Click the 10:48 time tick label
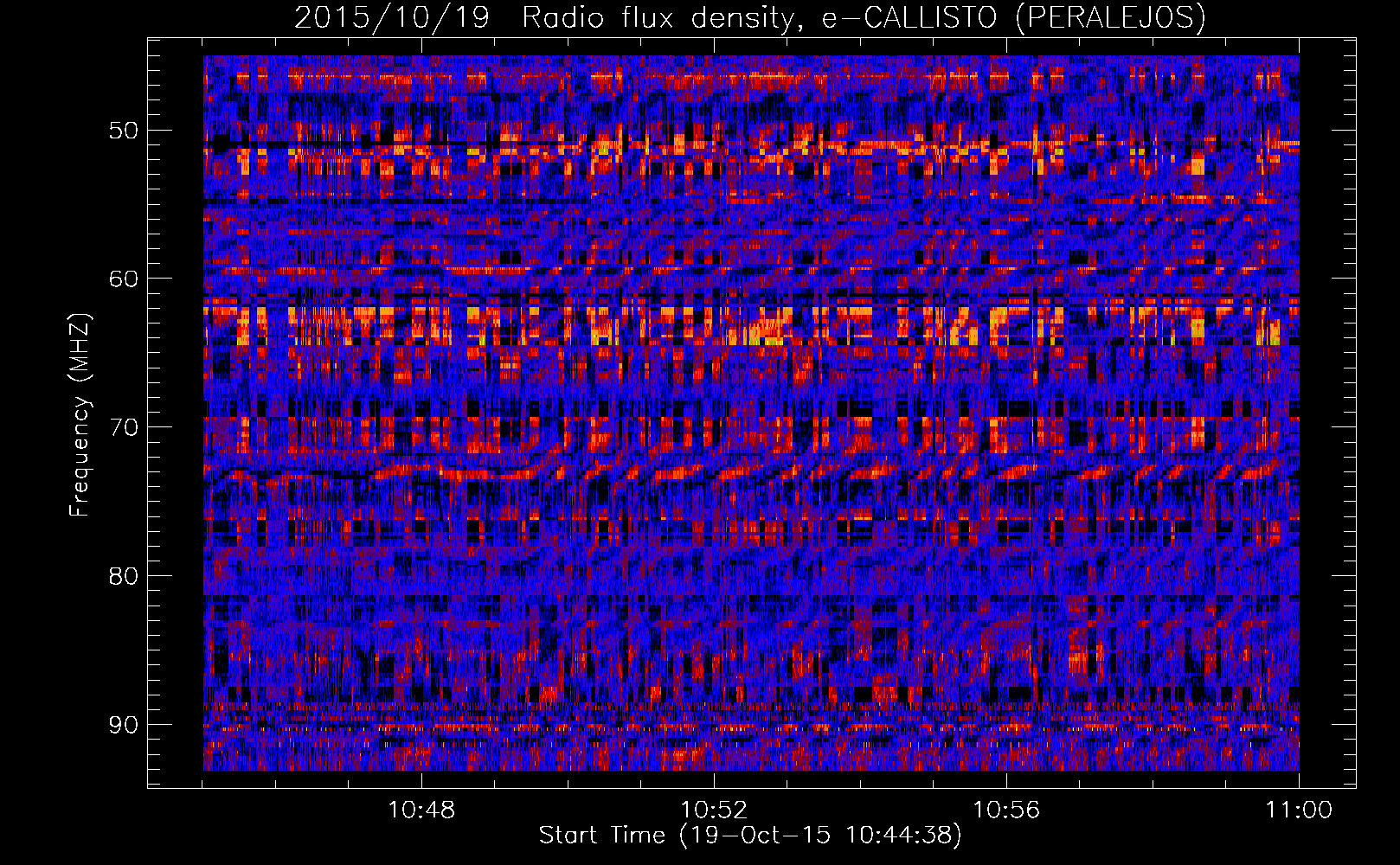This screenshot has height=865, width=1400. point(421,811)
